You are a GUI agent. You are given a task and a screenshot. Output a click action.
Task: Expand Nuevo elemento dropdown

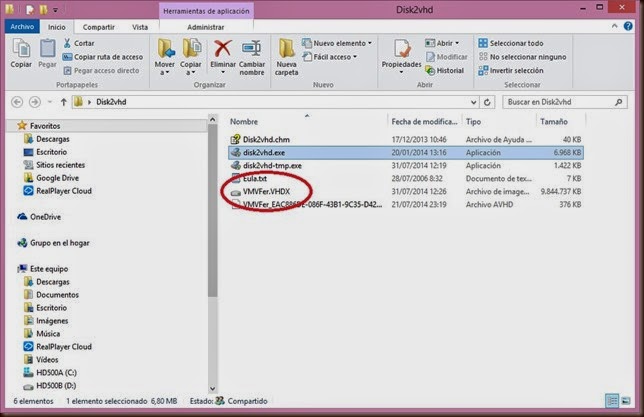click(x=370, y=43)
